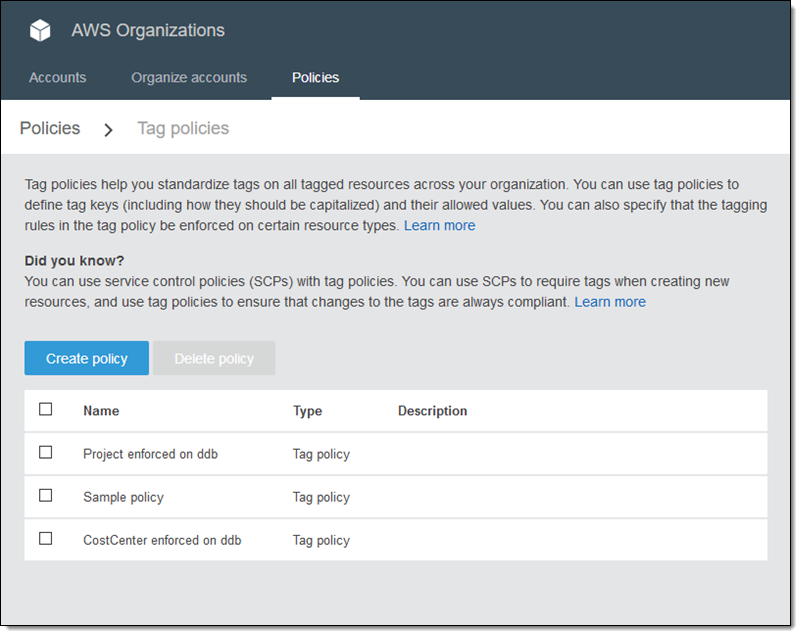Toggle the select-all checkbox in header

click(x=46, y=409)
